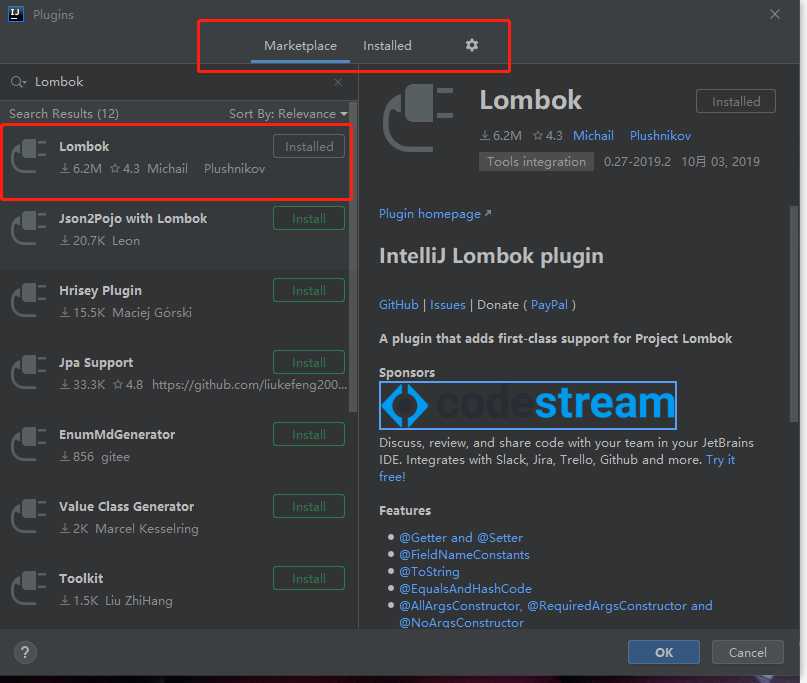This screenshot has width=807, height=683.
Task: Click the Hrisey Plugin icon
Action: (29, 301)
